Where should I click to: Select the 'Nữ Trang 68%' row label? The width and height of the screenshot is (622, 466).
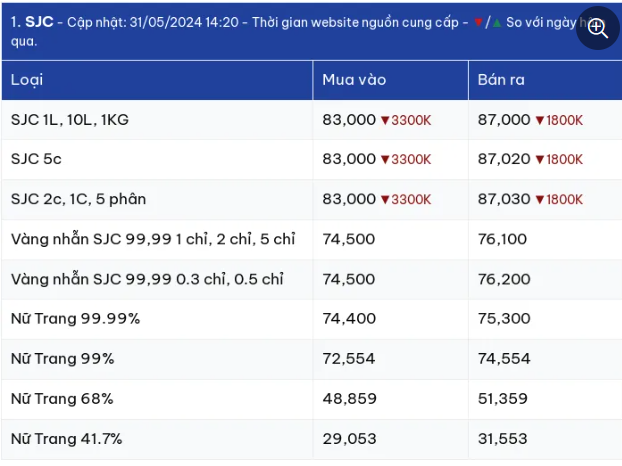tap(62, 399)
